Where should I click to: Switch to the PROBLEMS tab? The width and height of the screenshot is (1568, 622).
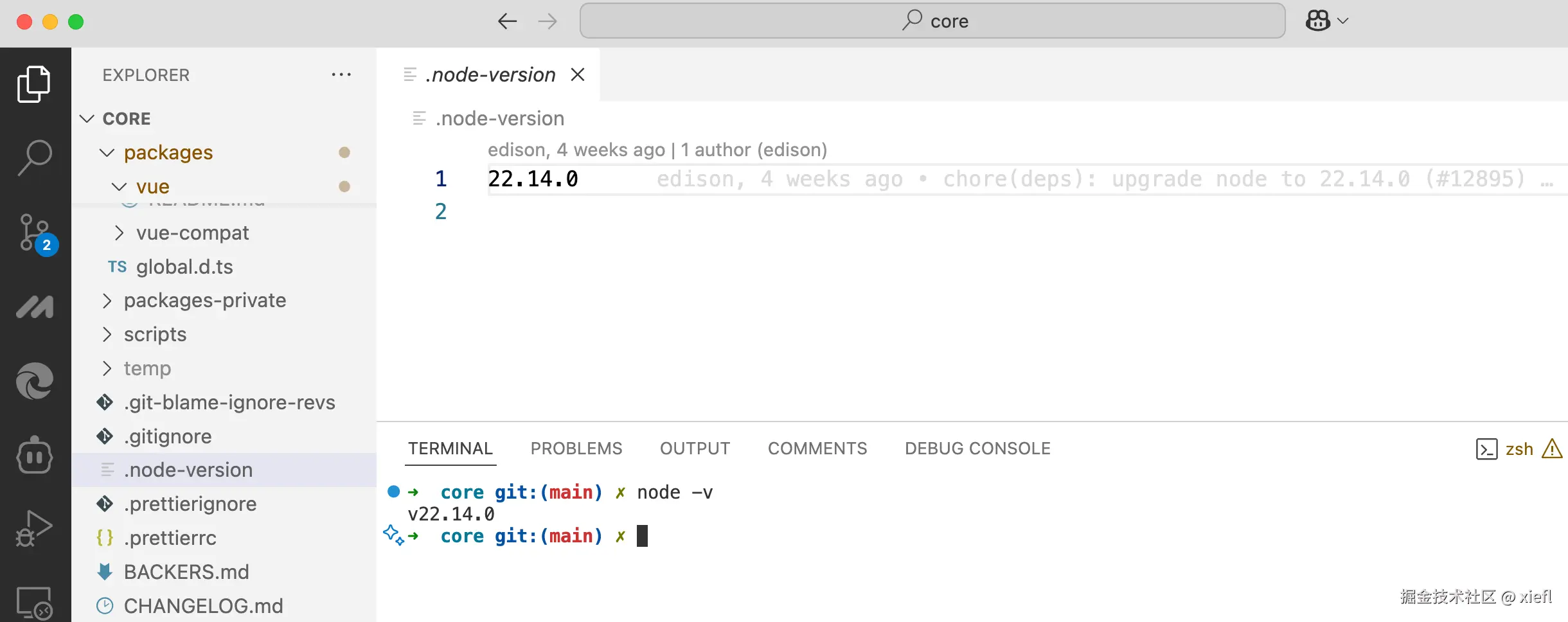[x=576, y=449]
